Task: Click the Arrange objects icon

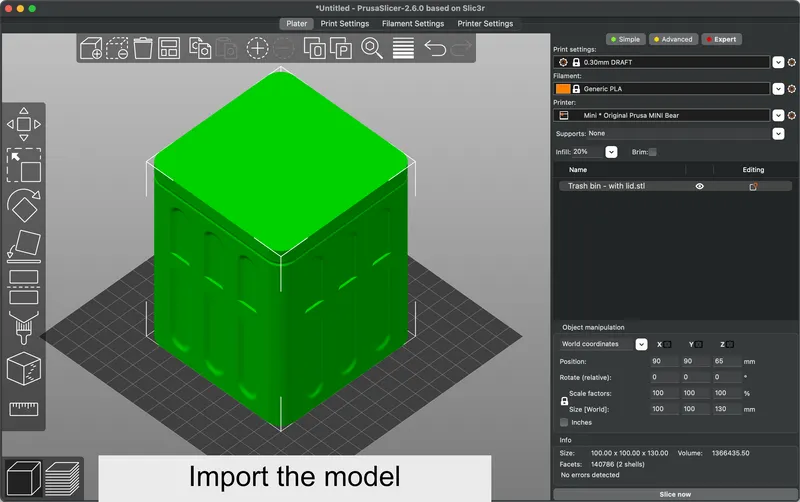Action: [x=169, y=48]
